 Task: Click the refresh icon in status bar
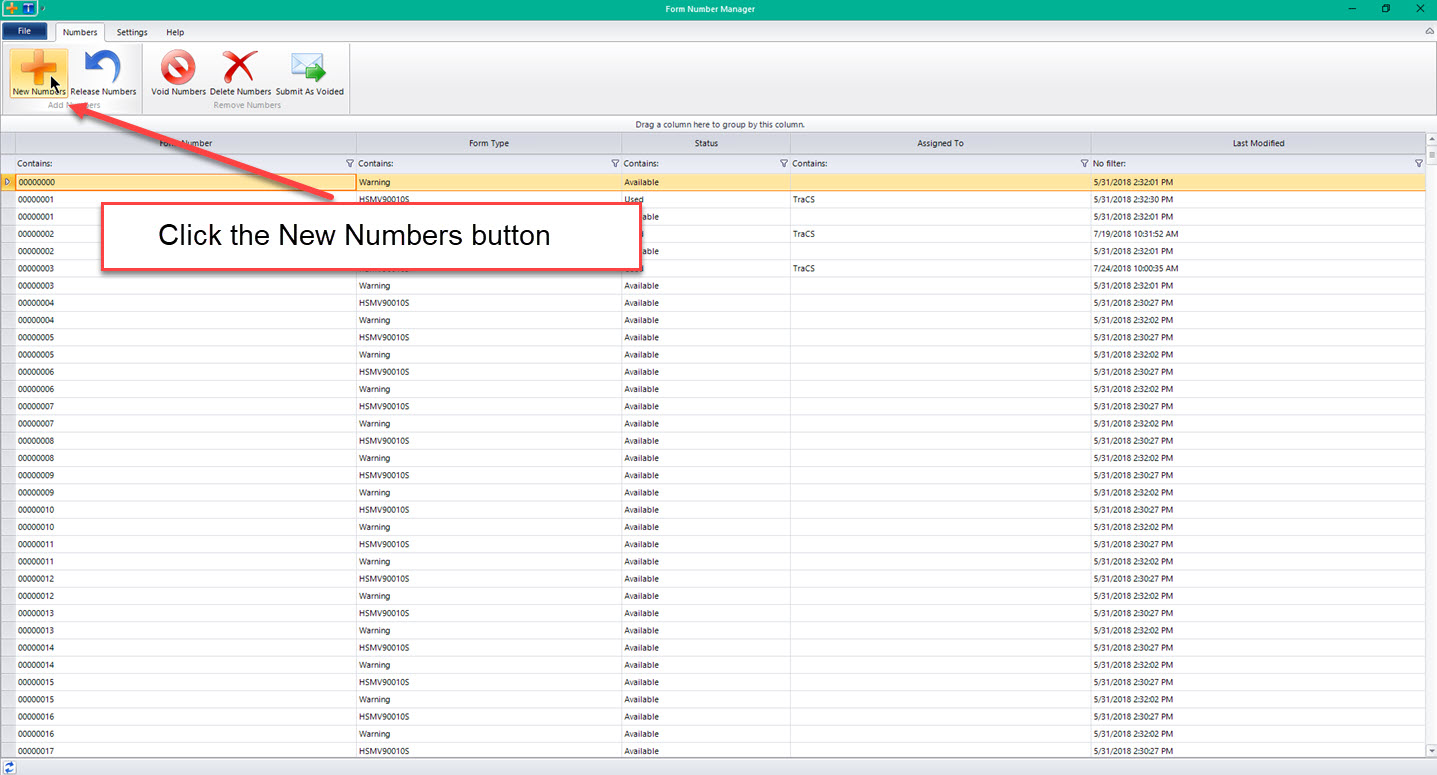[x=9, y=767]
